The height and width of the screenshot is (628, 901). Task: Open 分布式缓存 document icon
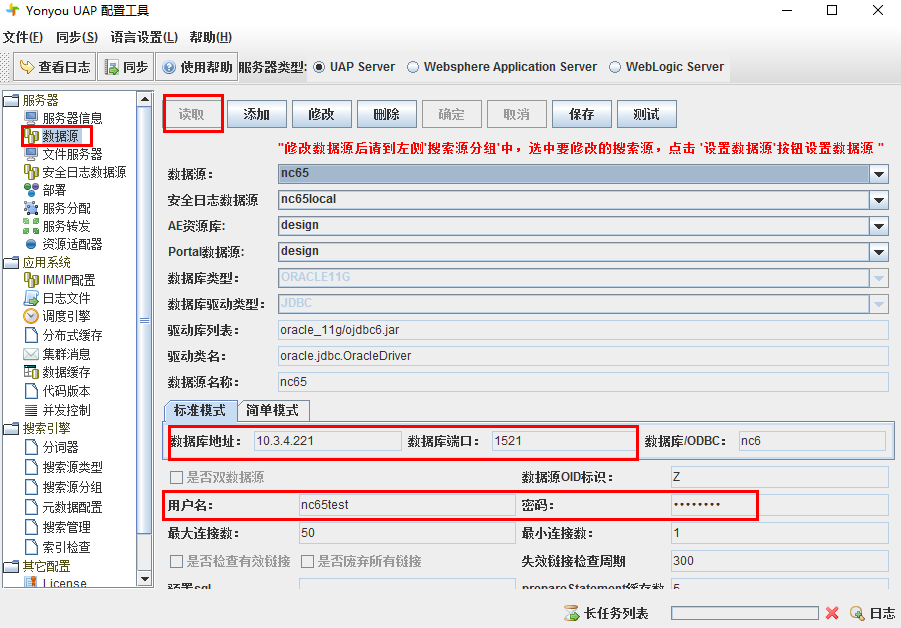[31, 335]
